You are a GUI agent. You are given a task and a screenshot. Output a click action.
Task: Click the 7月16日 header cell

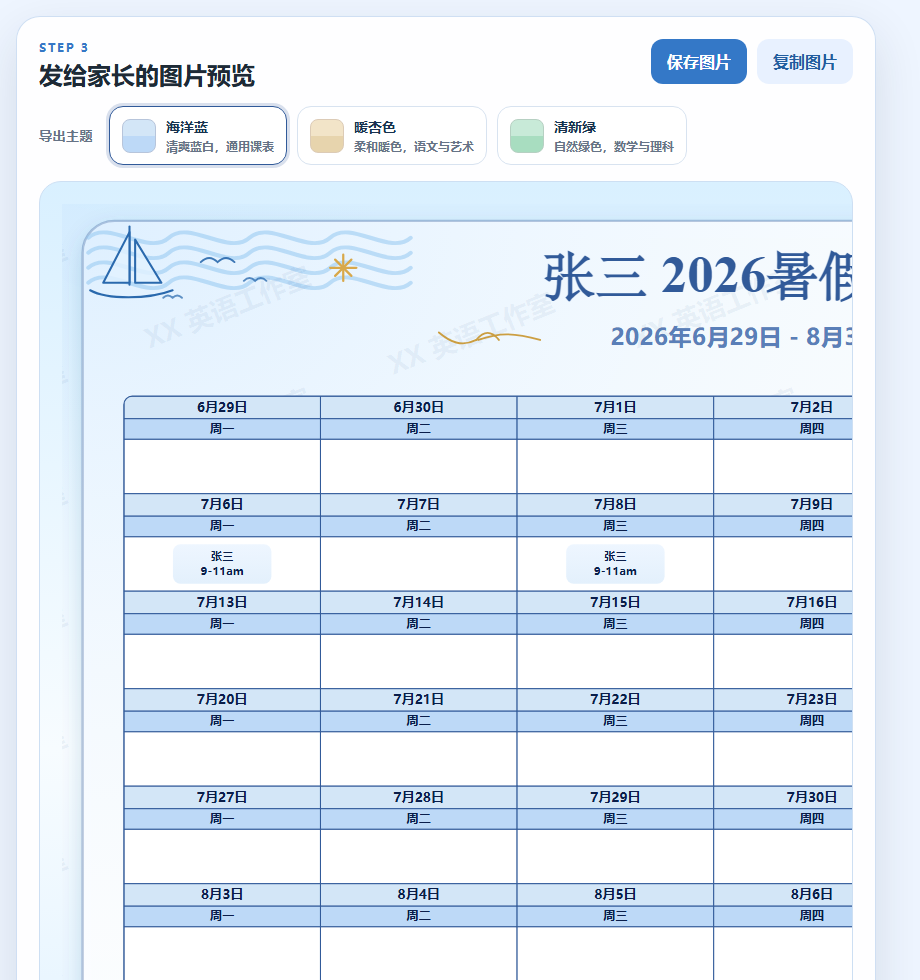783,602
